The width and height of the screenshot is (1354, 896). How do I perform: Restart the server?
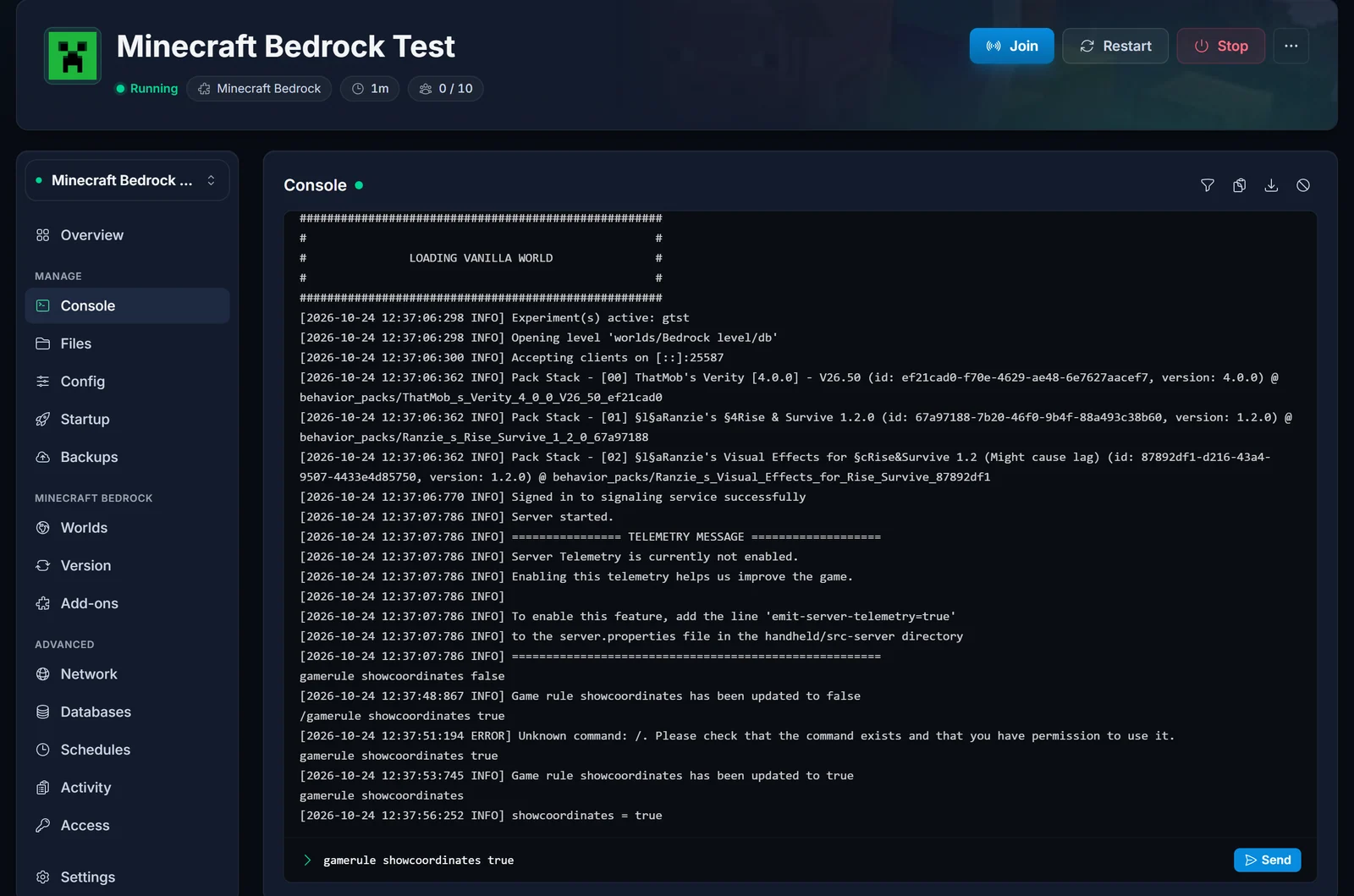click(x=1115, y=46)
